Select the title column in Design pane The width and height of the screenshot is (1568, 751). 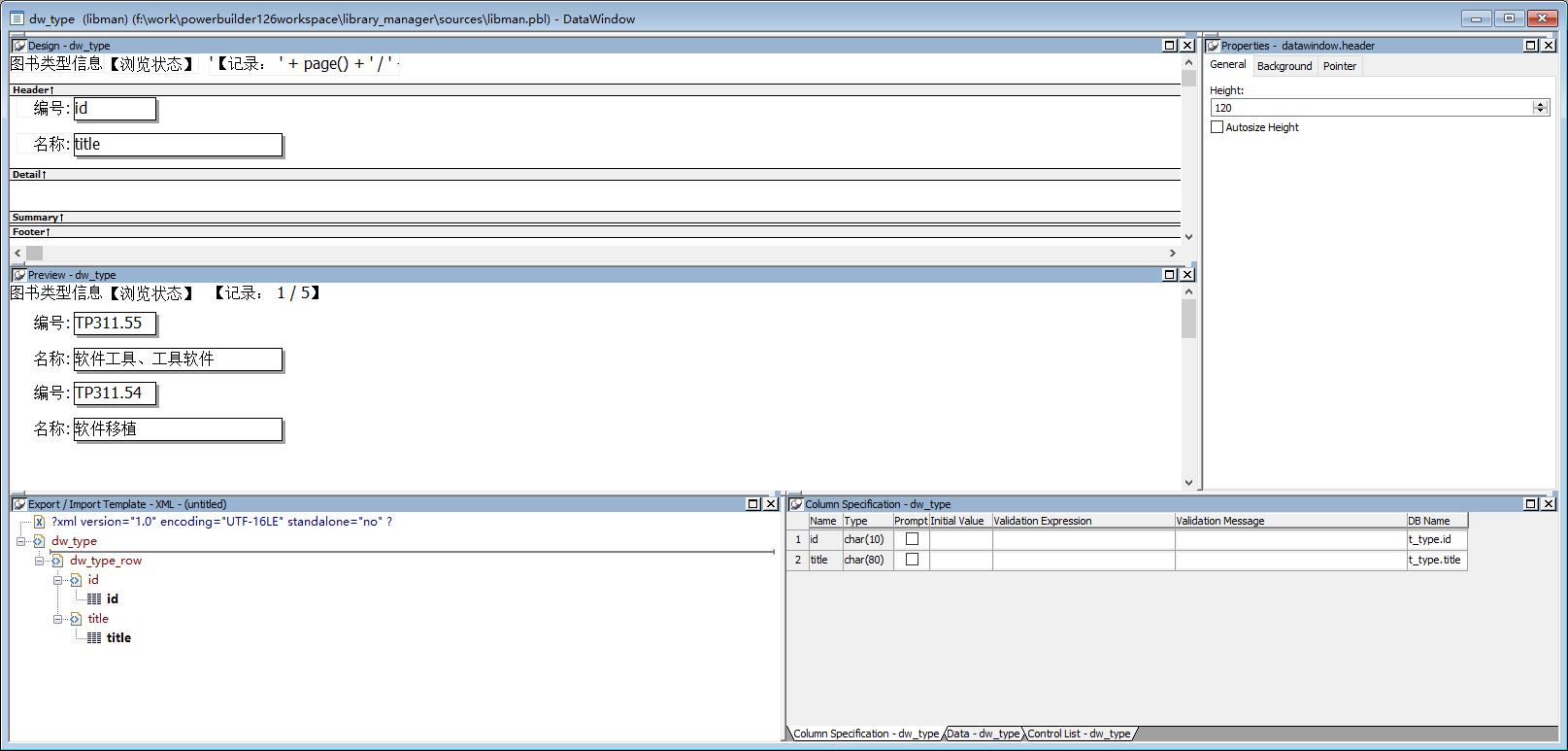pyautogui.click(x=178, y=145)
